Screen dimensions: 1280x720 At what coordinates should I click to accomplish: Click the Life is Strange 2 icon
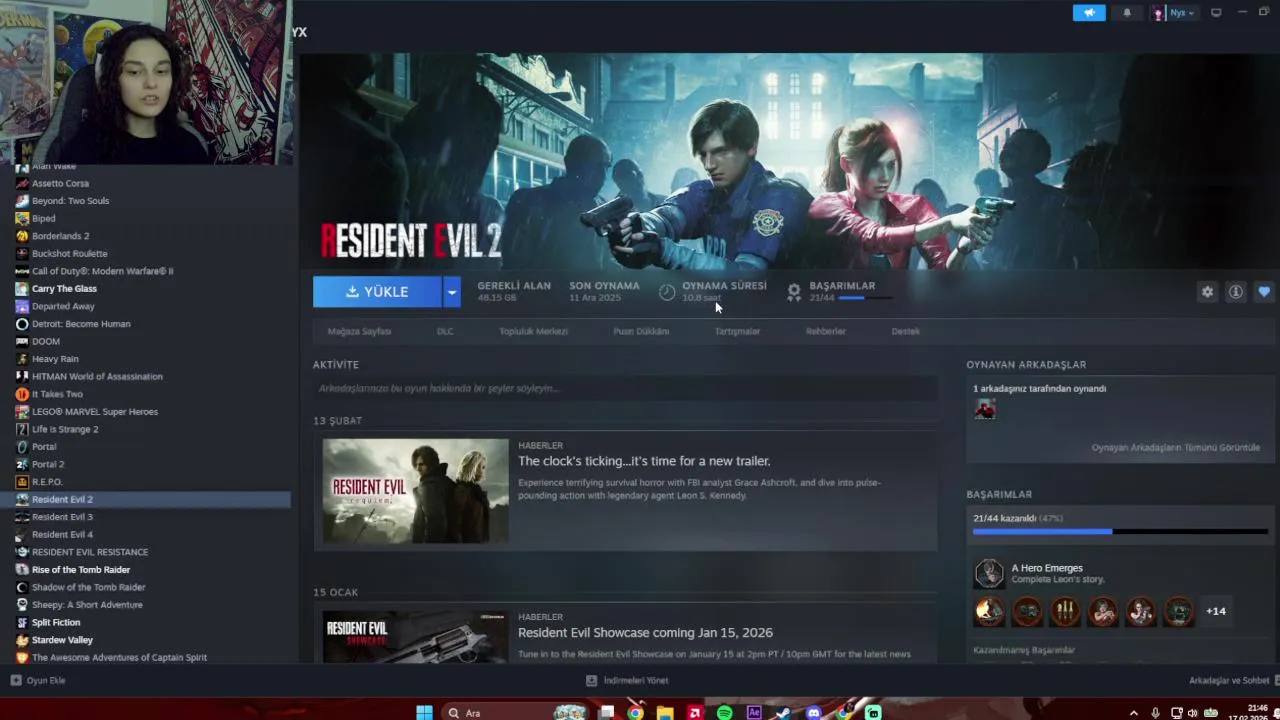(22, 429)
